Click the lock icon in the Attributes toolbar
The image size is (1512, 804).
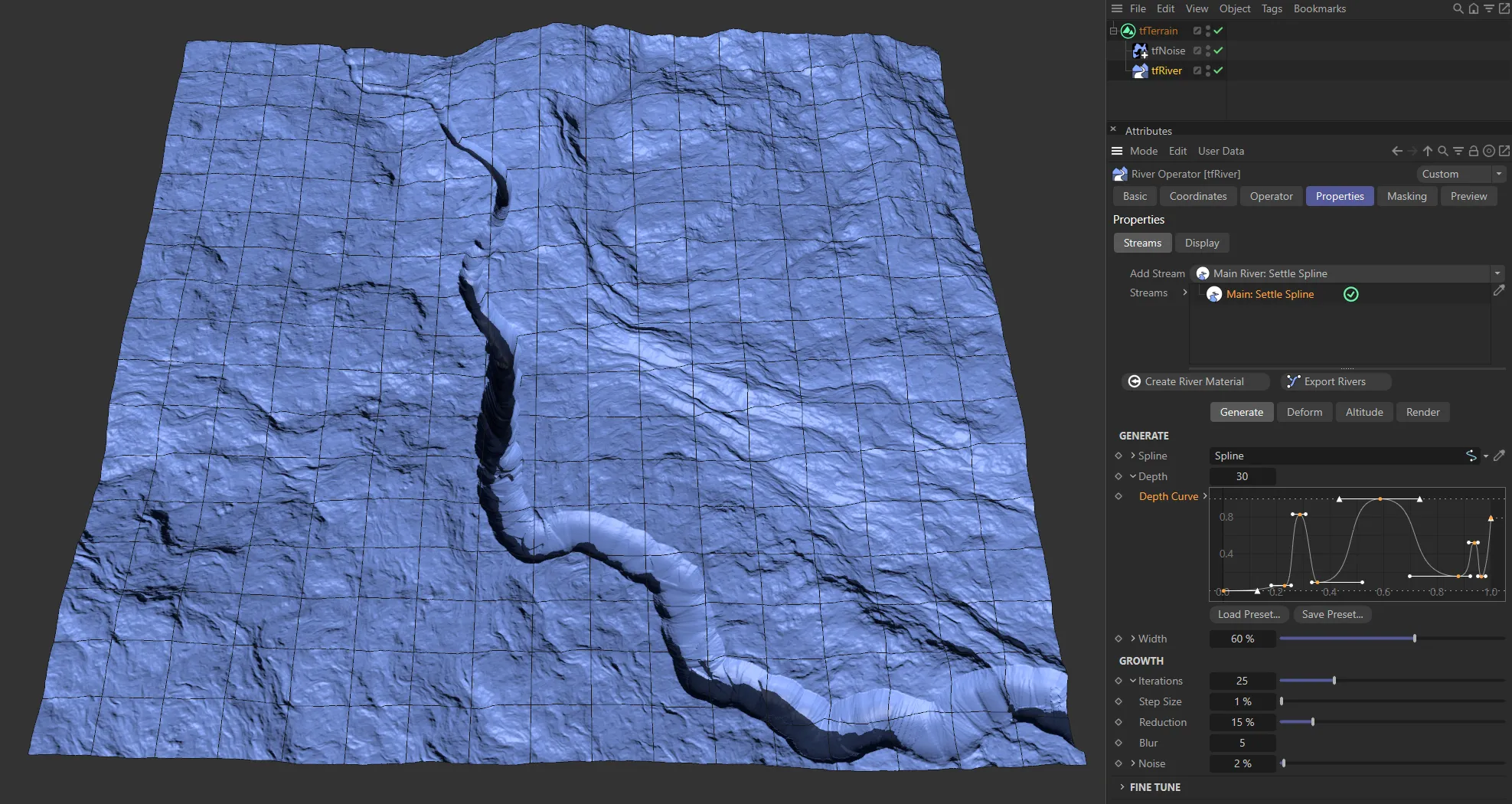[1474, 151]
